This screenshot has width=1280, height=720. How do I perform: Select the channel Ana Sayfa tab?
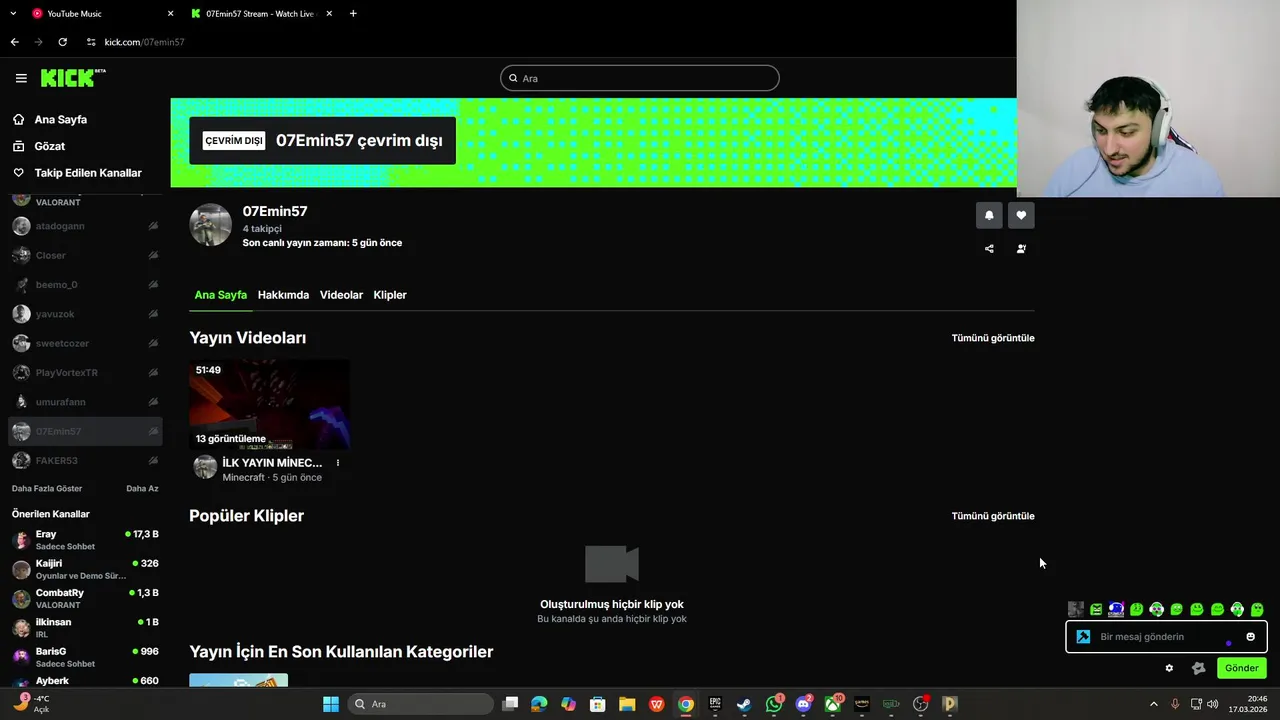[220, 295]
